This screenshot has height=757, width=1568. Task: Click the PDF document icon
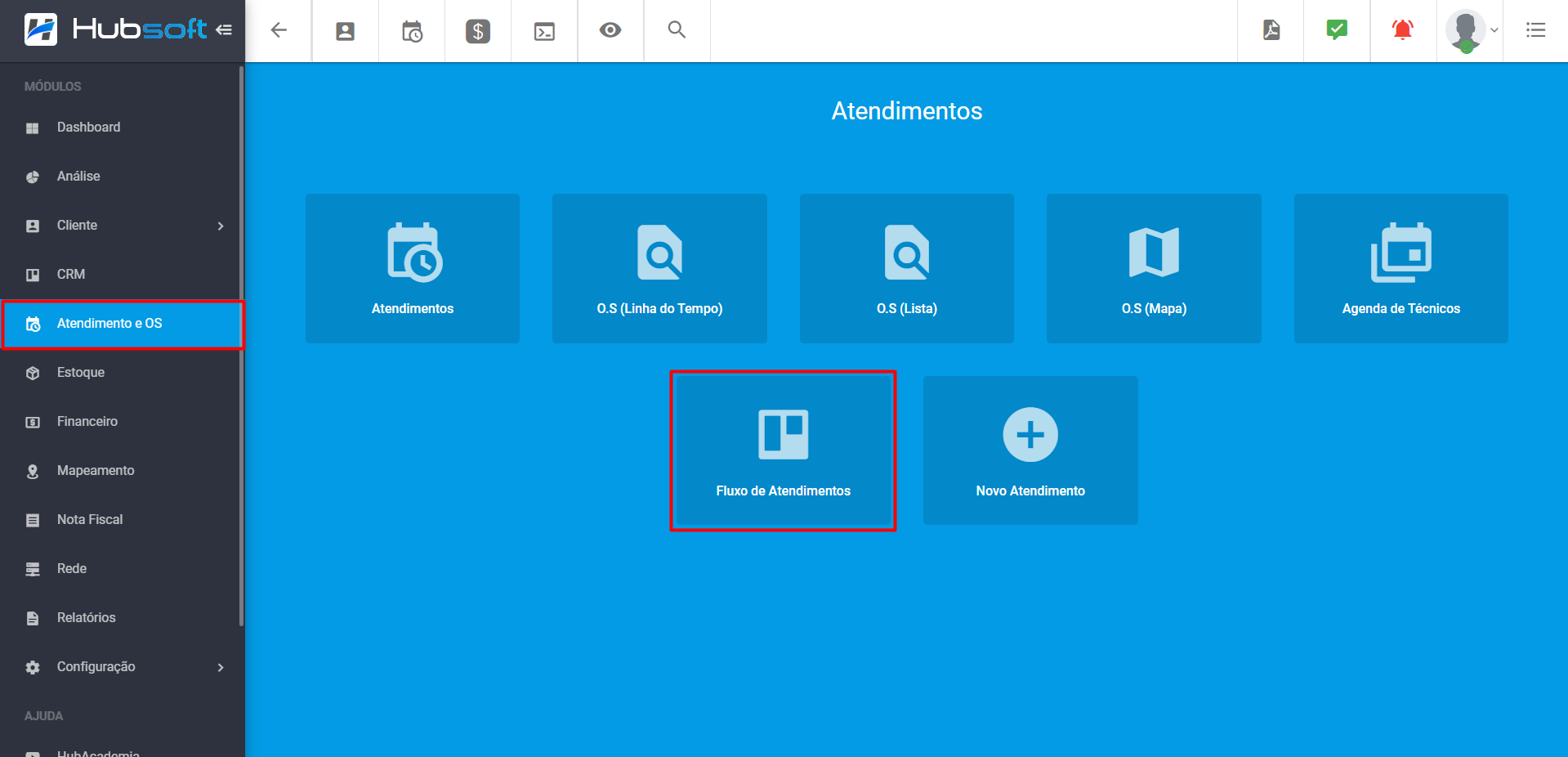(1271, 30)
